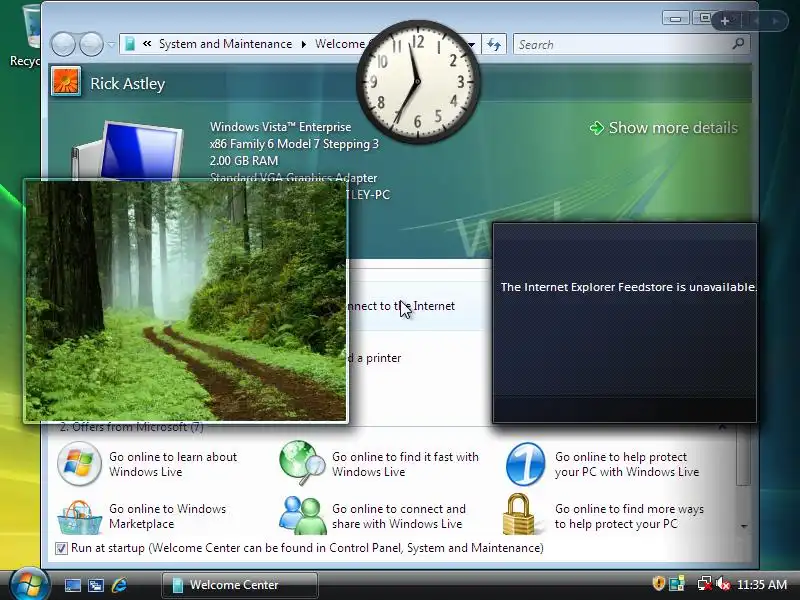Click the analog Clock gadget
This screenshot has width=800, height=600.
pos(418,82)
